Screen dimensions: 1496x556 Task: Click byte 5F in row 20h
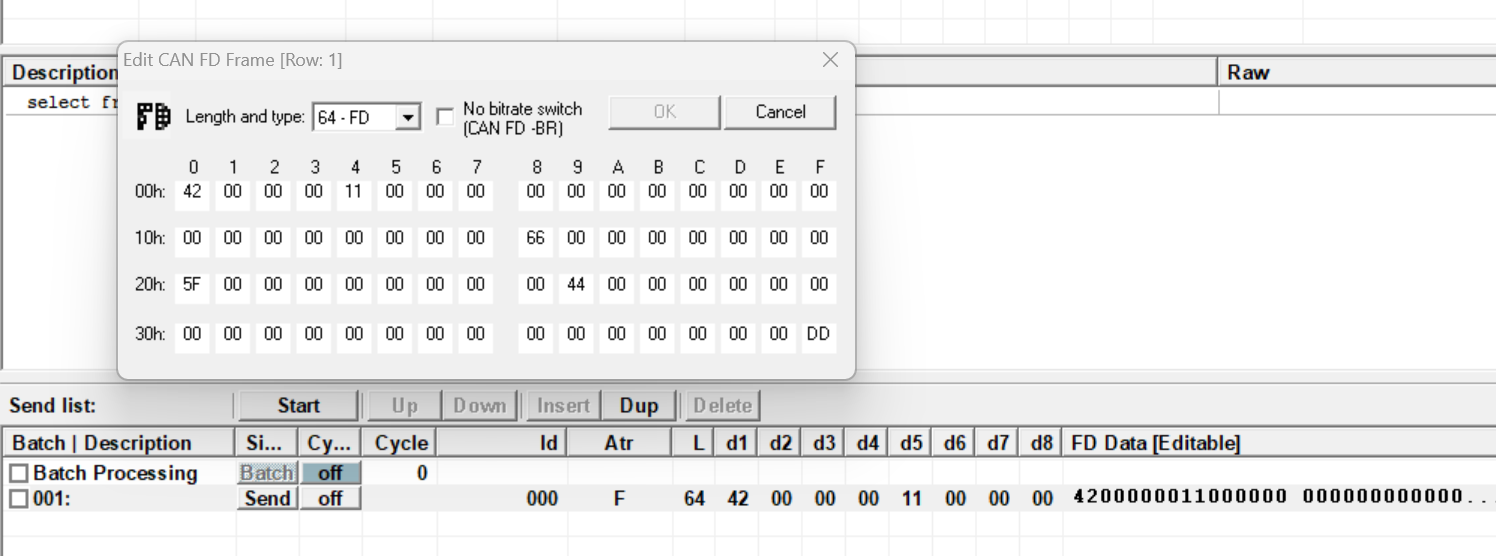192,285
